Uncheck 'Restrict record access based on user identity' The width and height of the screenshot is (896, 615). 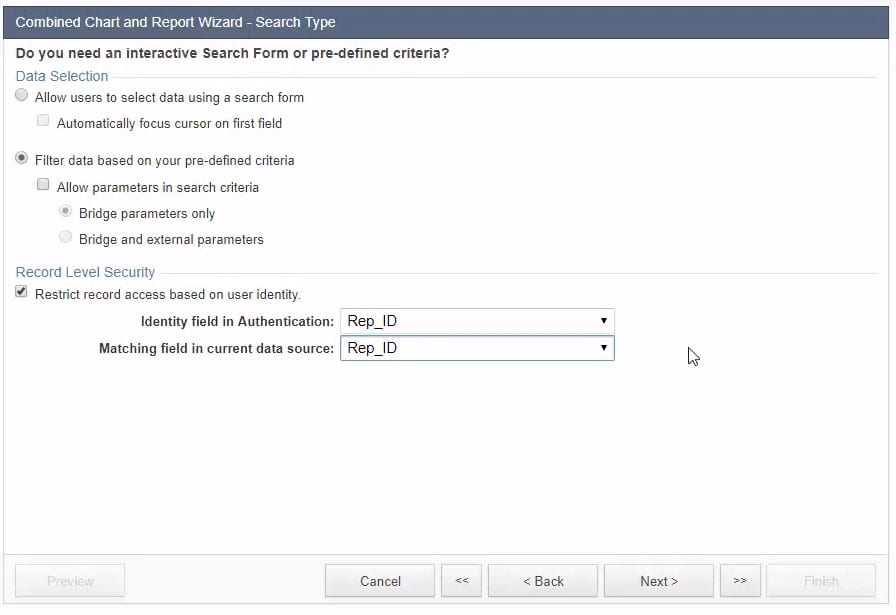[x=22, y=293]
